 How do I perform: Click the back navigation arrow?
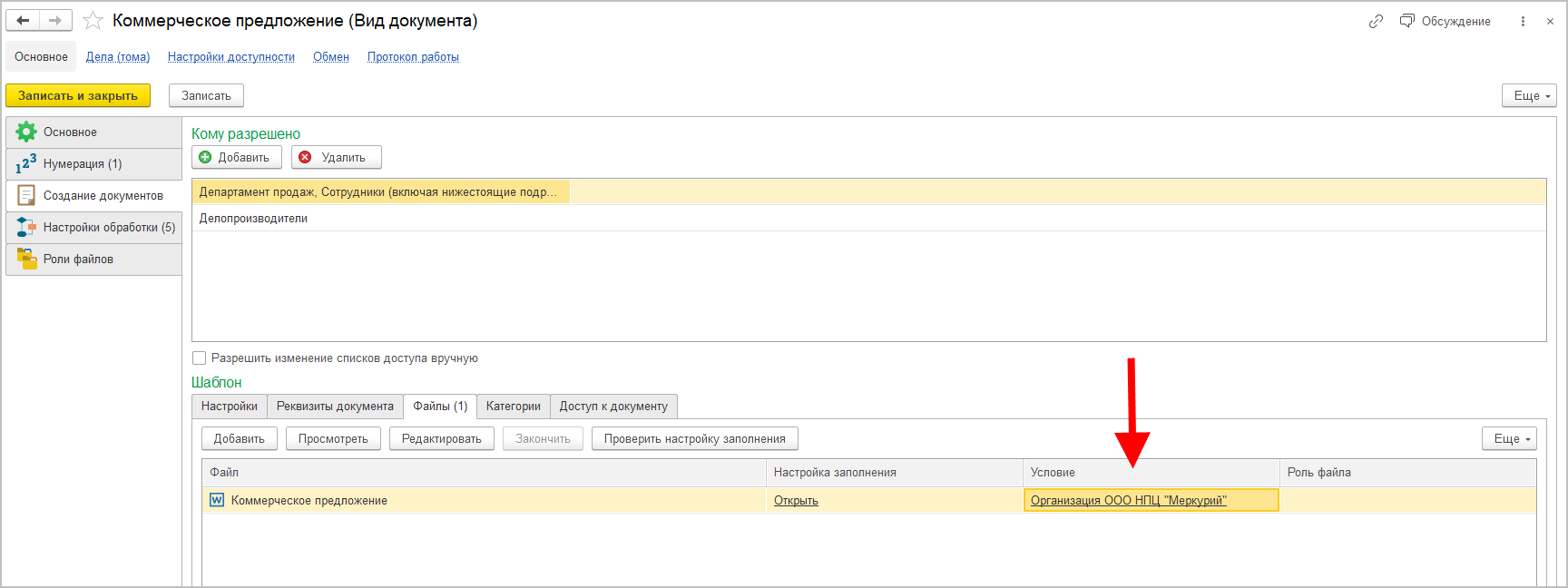[x=23, y=21]
